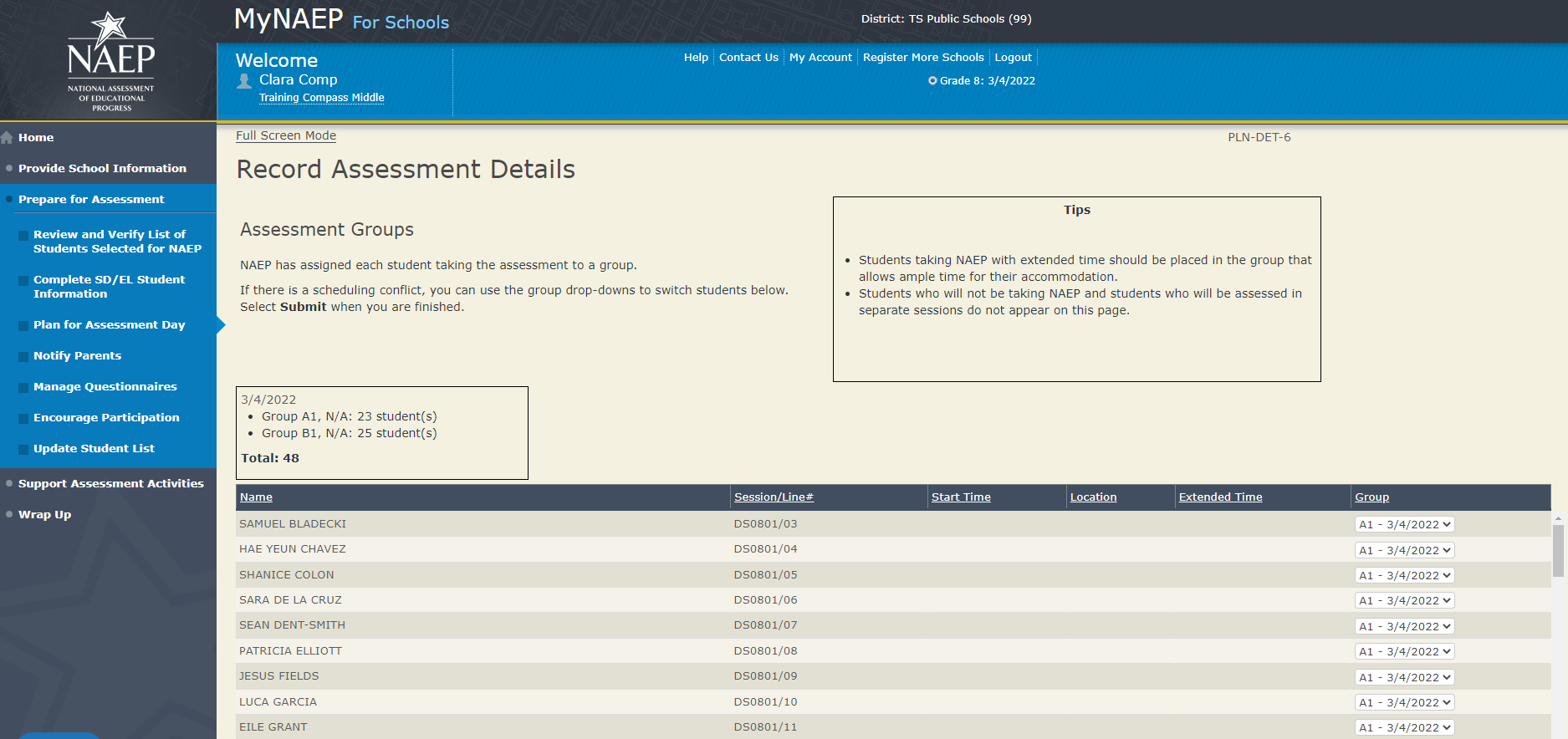The image size is (1568, 739).
Task: Open Provide School Information menu
Action: point(102,169)
